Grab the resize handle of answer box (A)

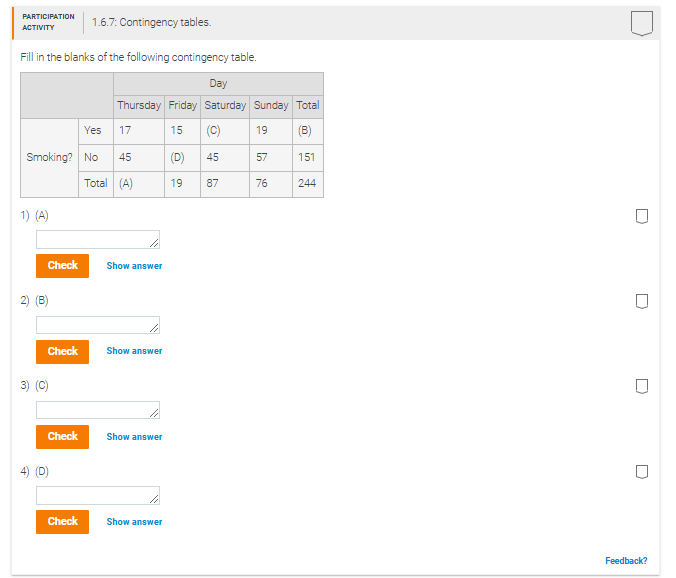pyautogui.click(x=154, y=244)
